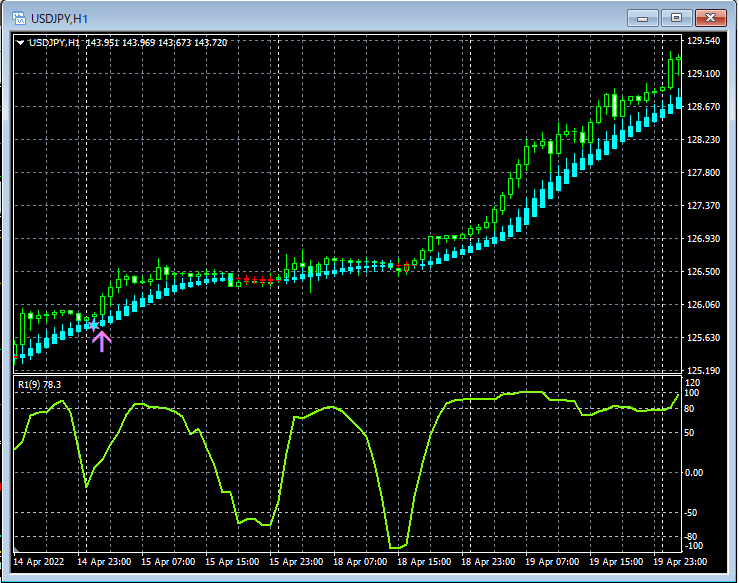Click the 126.060 price scale label
The image size is (739, 583).
pos(704,304)
